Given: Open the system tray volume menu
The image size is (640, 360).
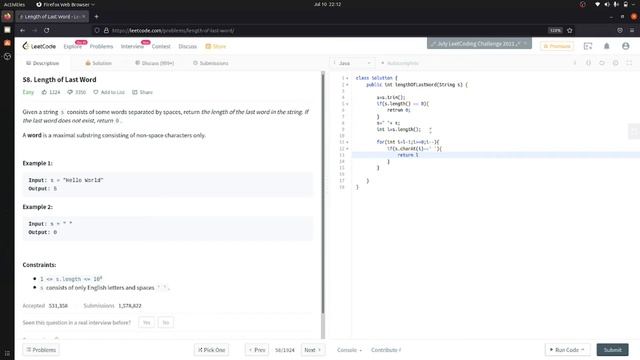Looking at the screenshot, I should pos(607,4).
